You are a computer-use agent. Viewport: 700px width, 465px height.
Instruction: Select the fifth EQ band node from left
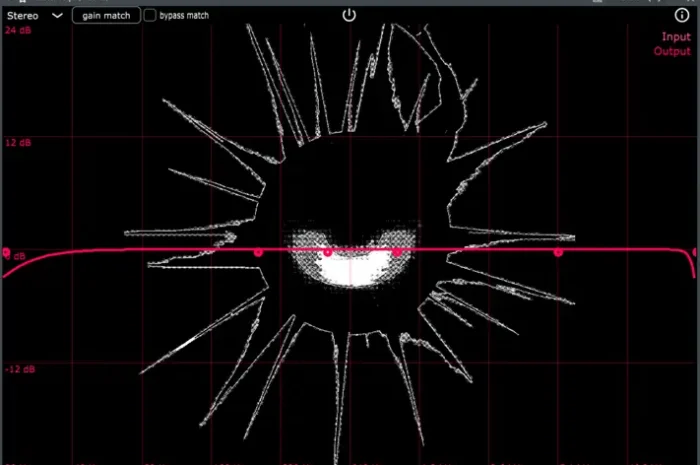click(558, 253)
